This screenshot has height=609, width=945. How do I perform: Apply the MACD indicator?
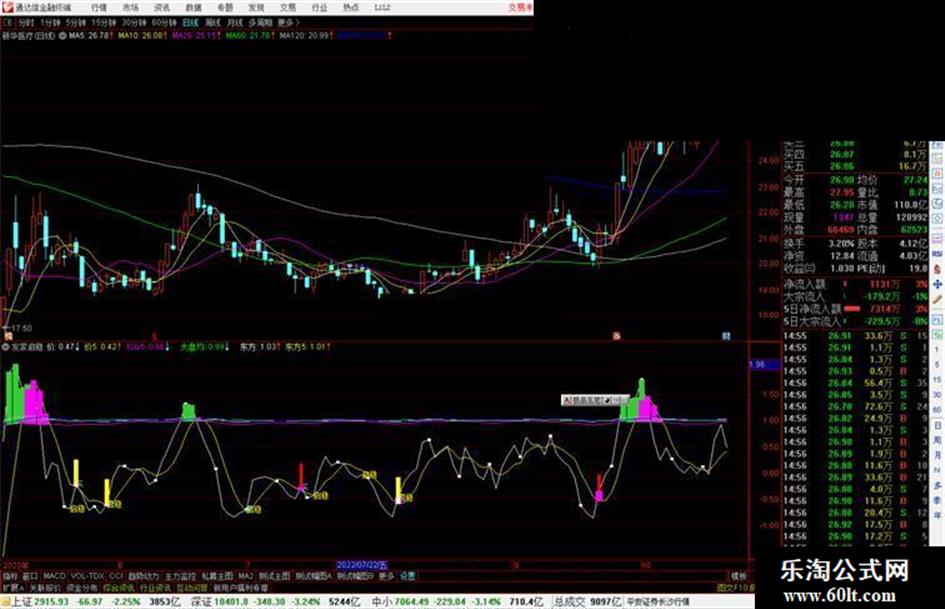point(54,576)
